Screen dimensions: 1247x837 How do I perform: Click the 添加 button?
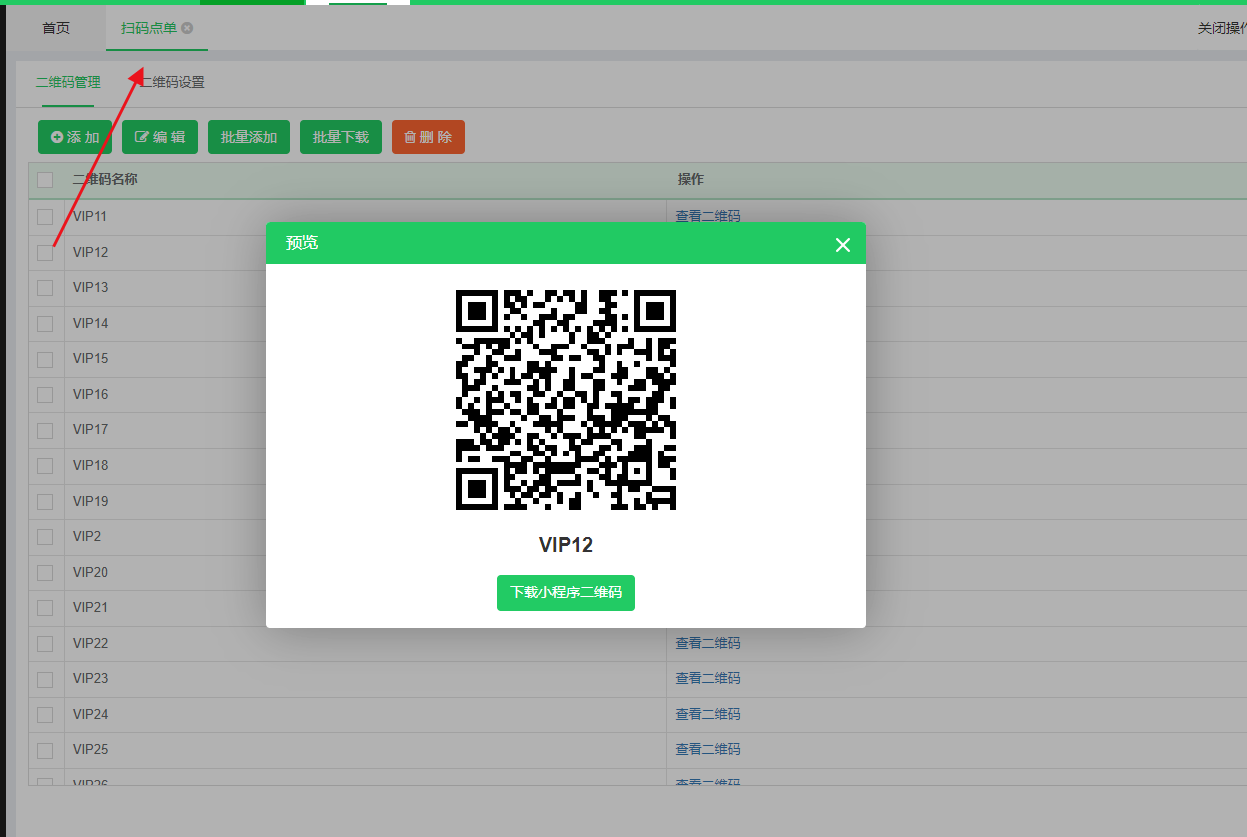pyautogui.click(x=75, y=137)
